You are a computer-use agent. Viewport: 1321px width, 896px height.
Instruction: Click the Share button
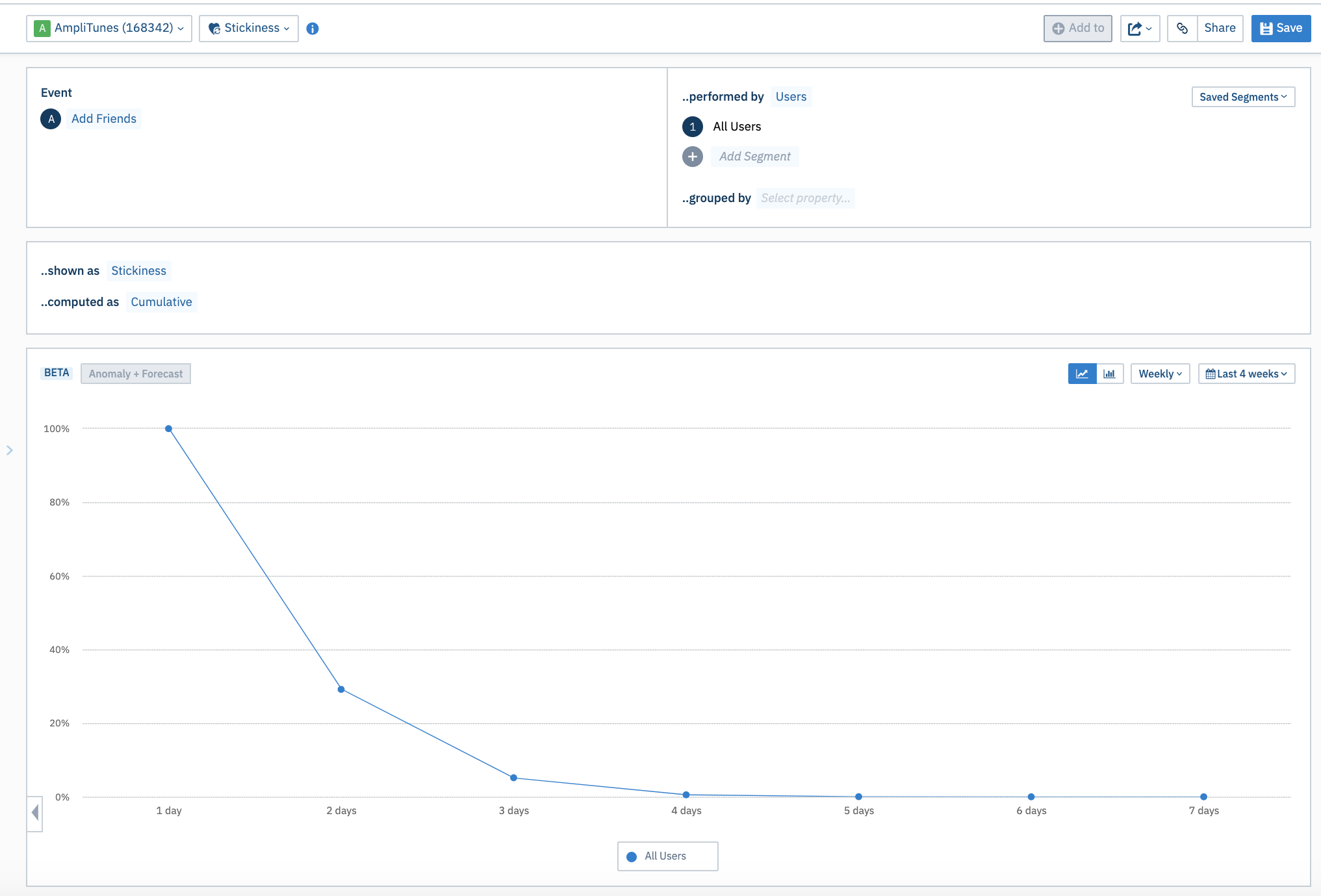[x=1220, y=29]
